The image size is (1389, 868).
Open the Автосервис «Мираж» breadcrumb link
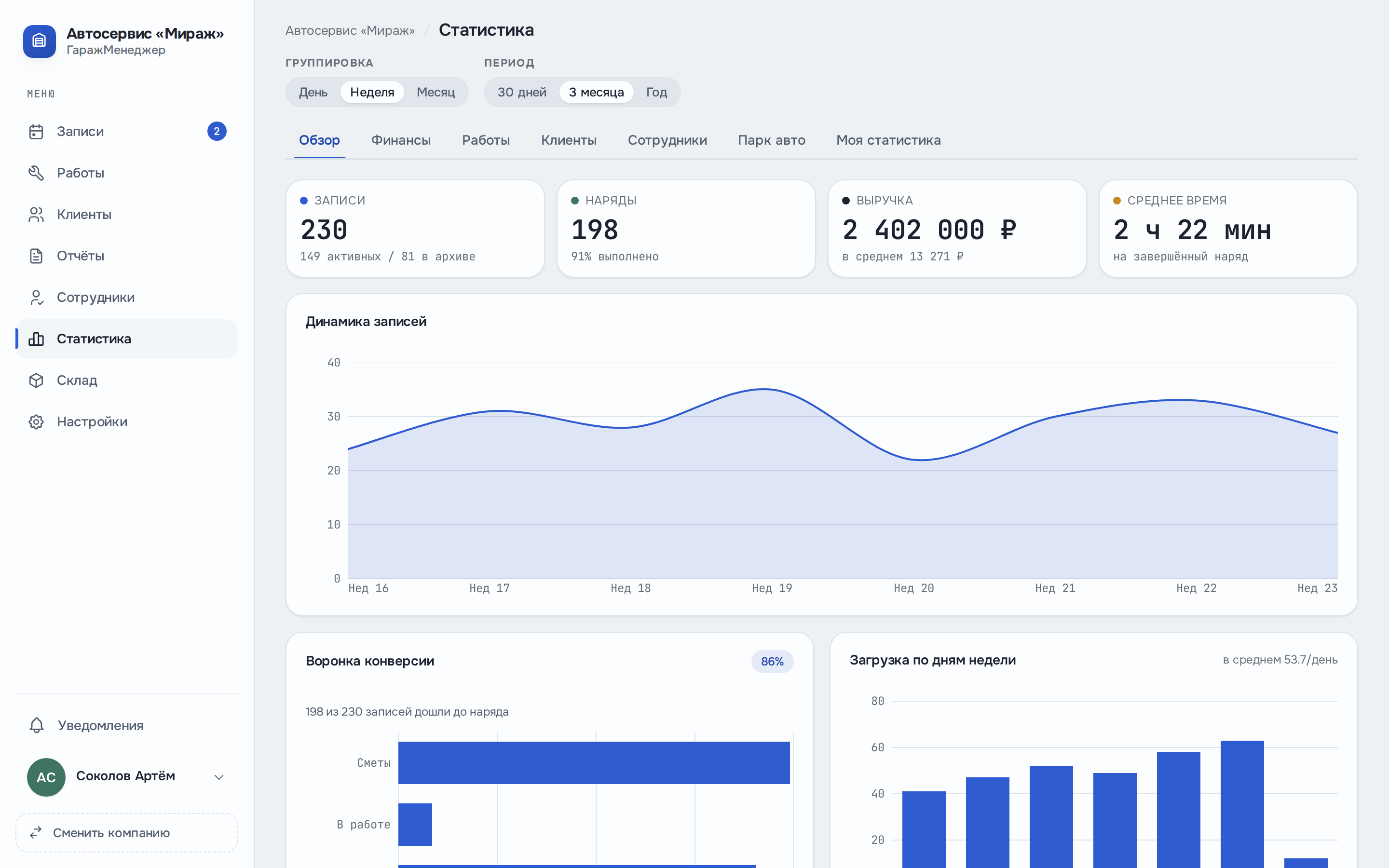click(350, 30)
